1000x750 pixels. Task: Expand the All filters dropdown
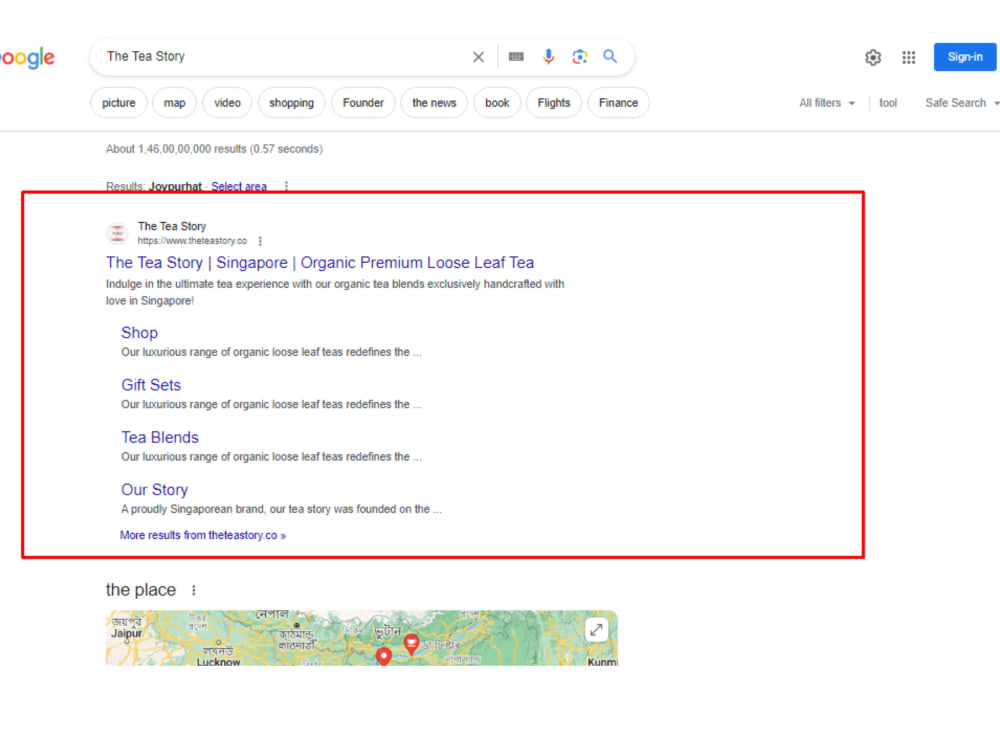click(x=827, y=103)
